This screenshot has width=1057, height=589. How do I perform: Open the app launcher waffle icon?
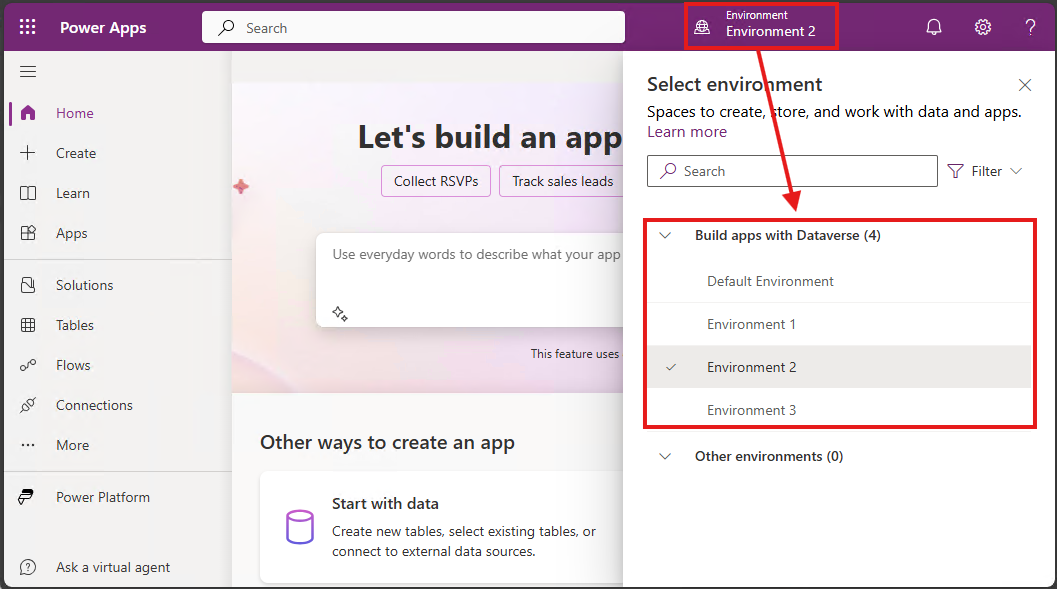[28, 27]
